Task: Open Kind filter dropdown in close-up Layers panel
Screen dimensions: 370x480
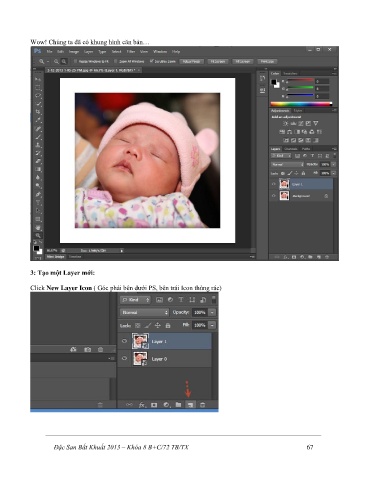Action: [x=135, y=300]
